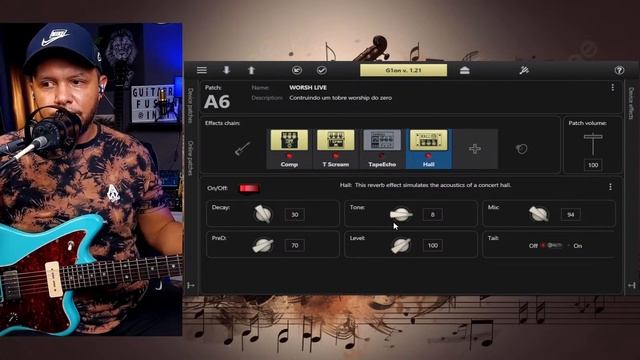Open the Hall effect three-dot options menu
The image size is (640, 360).
pos(610,187)
